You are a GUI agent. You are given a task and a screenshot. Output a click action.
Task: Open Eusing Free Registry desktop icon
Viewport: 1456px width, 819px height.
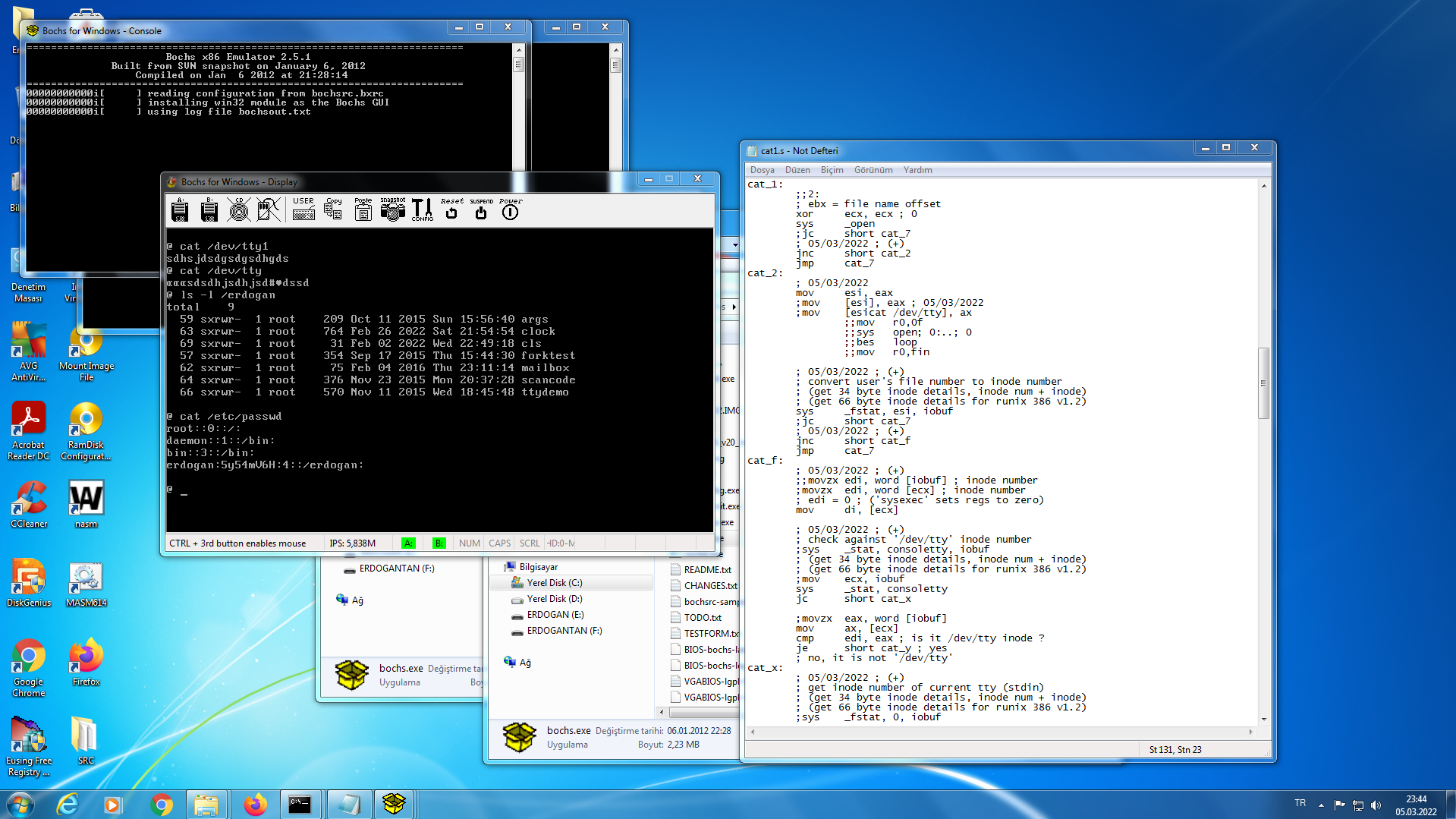point(29,747)
